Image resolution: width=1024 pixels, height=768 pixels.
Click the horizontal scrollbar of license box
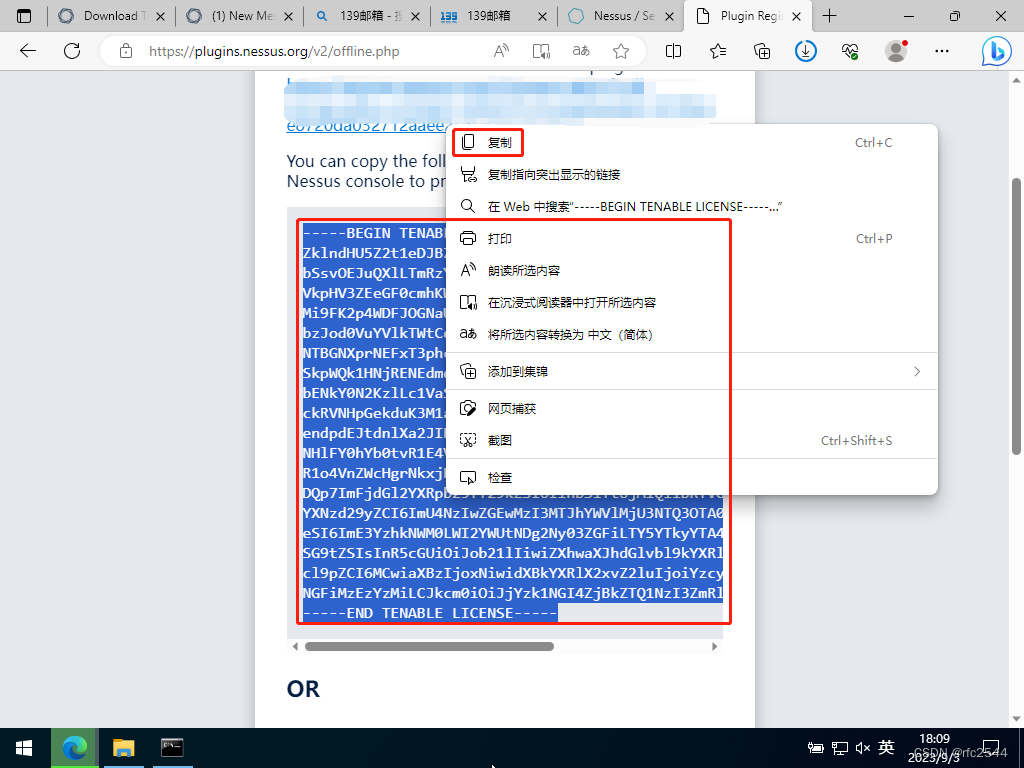pyautogui.click(x=429, y=647)
